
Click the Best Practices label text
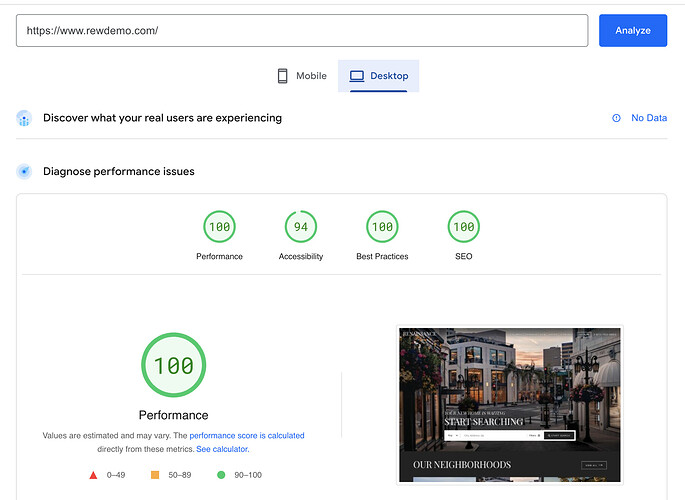coord(382,256)
